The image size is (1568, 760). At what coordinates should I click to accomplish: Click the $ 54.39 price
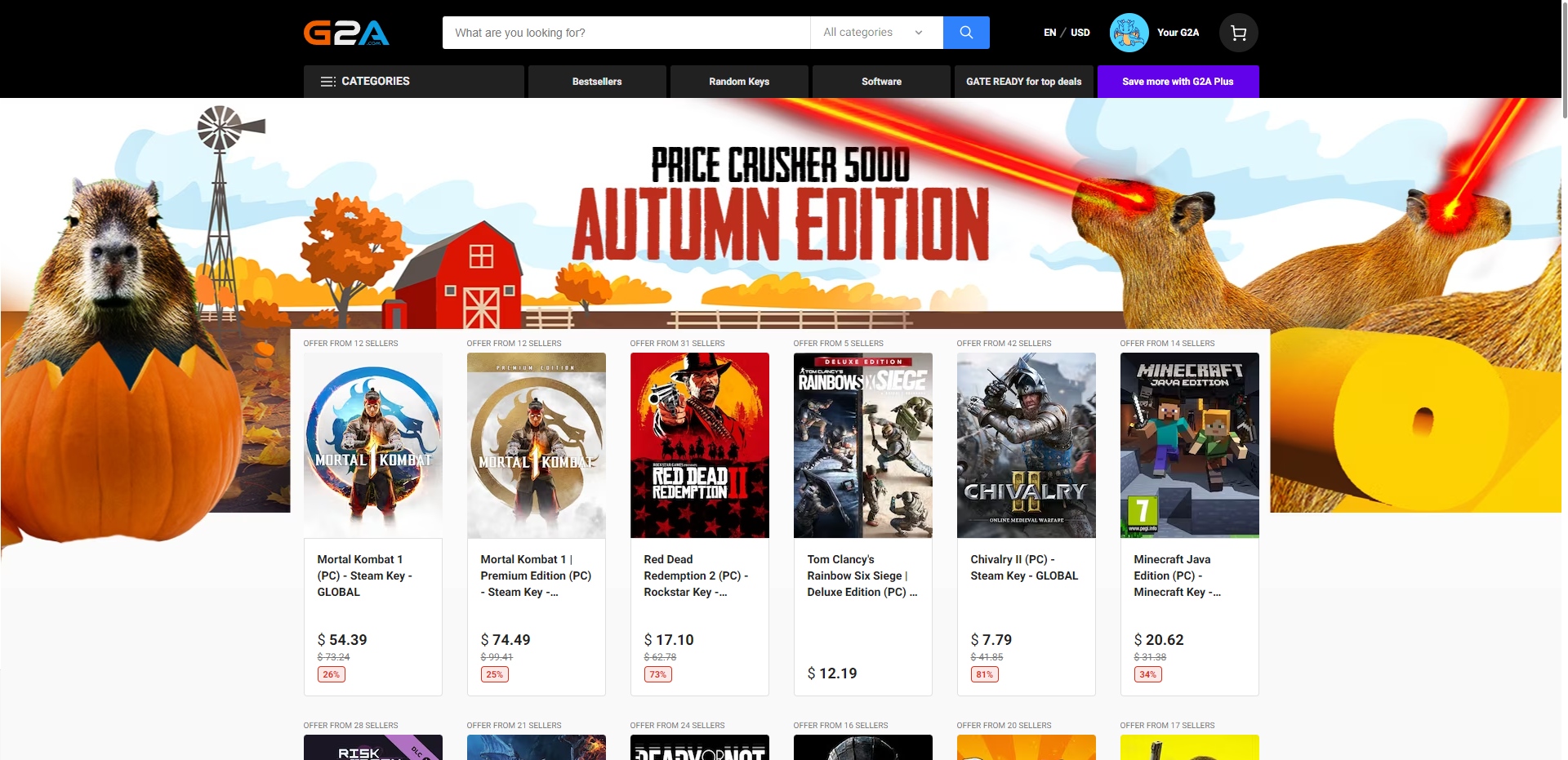coord(342,640)
